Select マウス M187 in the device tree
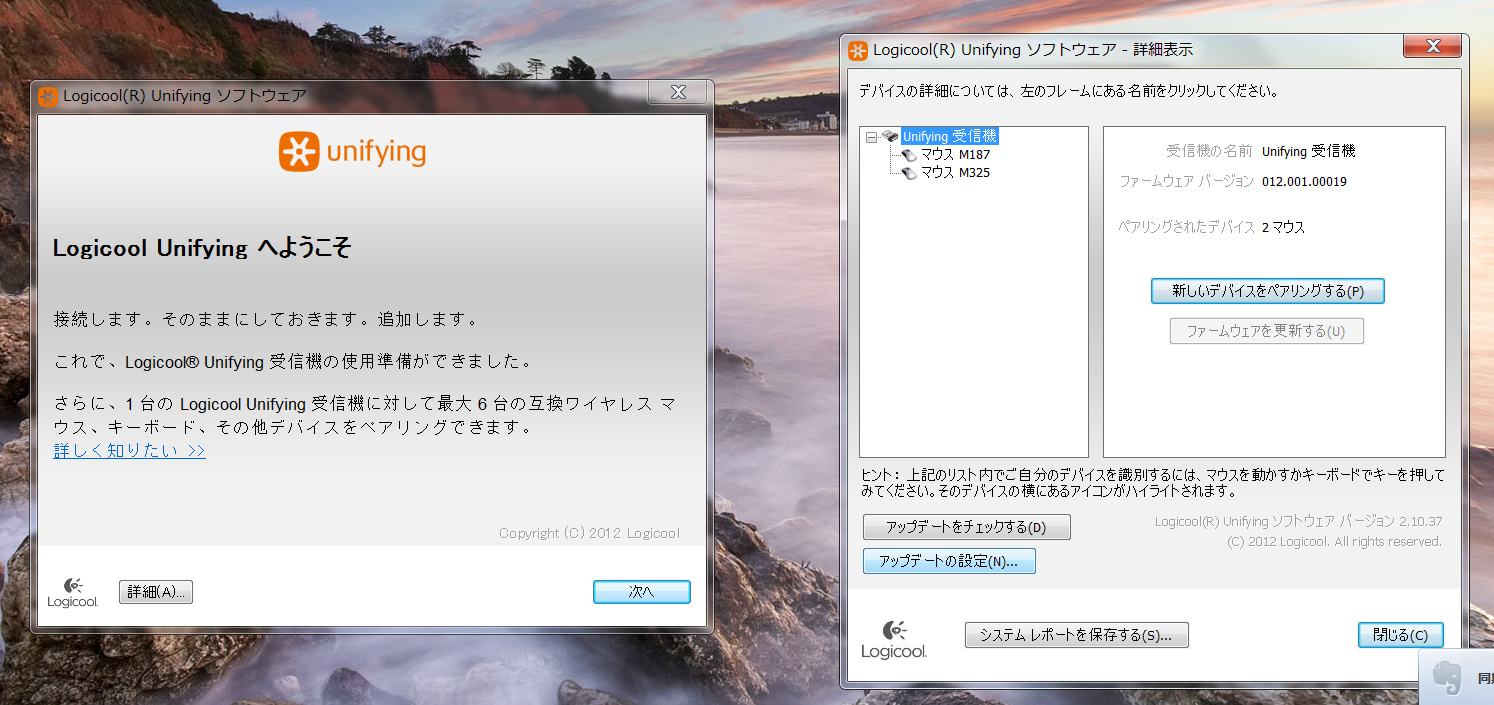 pos(955,155)
